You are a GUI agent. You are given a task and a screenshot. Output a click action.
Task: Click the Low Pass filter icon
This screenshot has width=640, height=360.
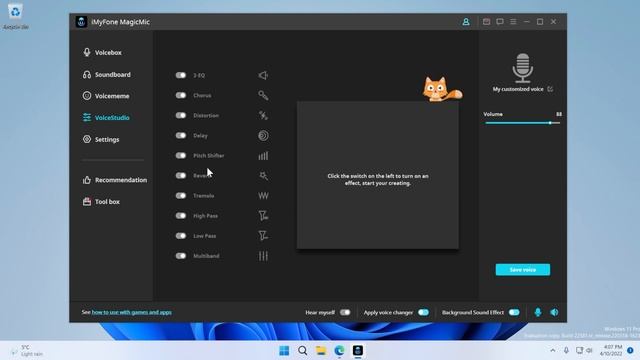tap(263, 236)
